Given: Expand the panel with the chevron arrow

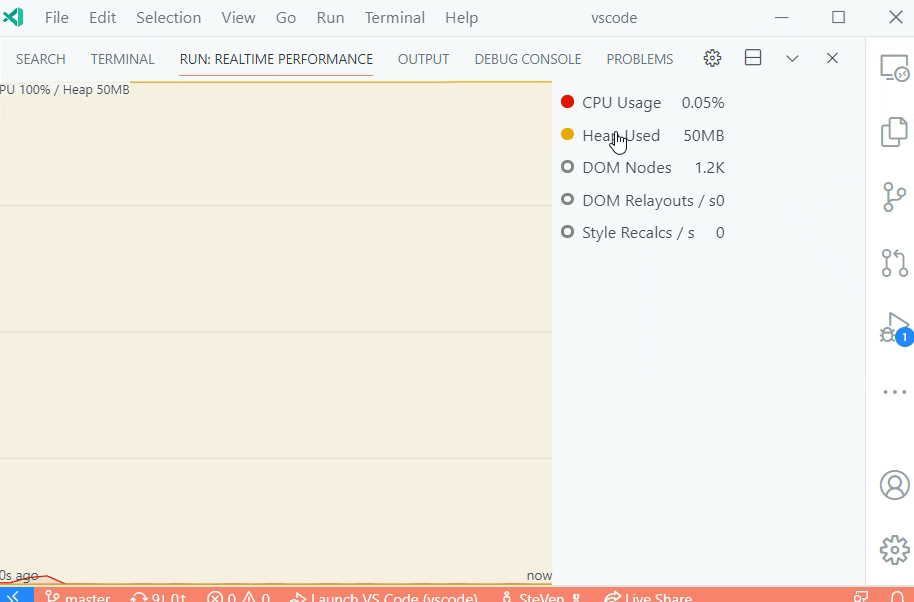Looking at the screenshot, I should click(792, 58).
